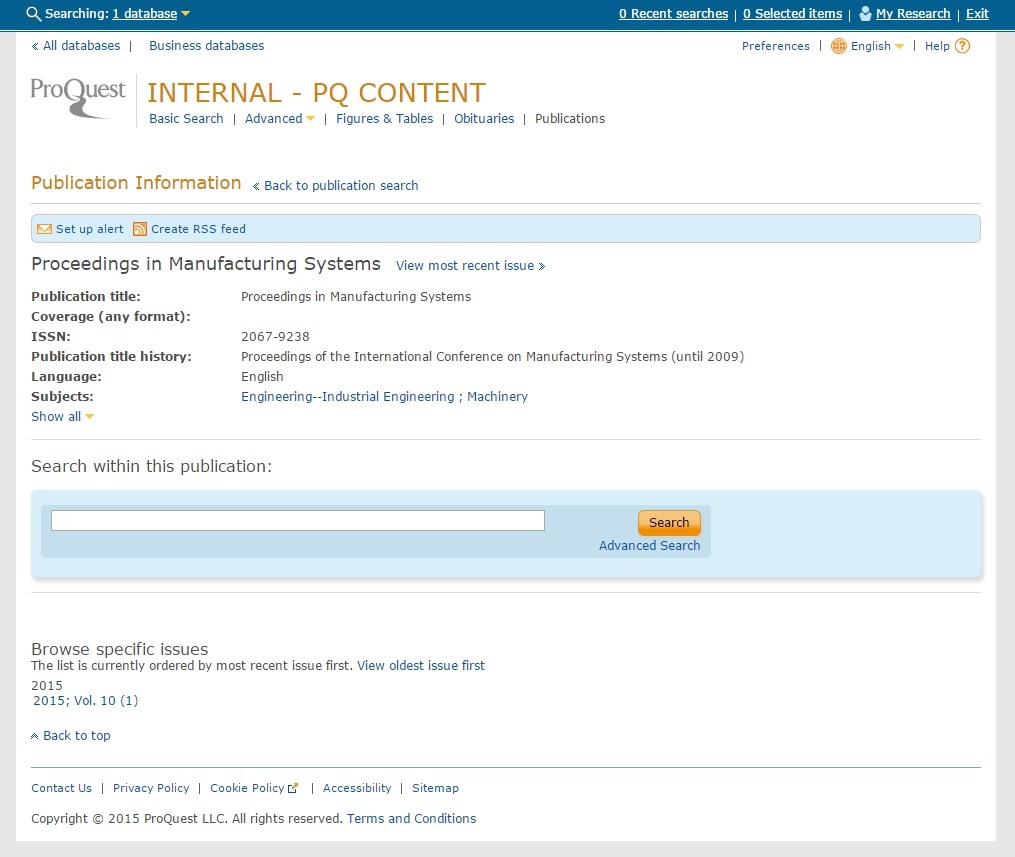This screenshot has width=1015, height=857.
Task: Click ISSN value 2067-9238
Action: coord(275,337)
